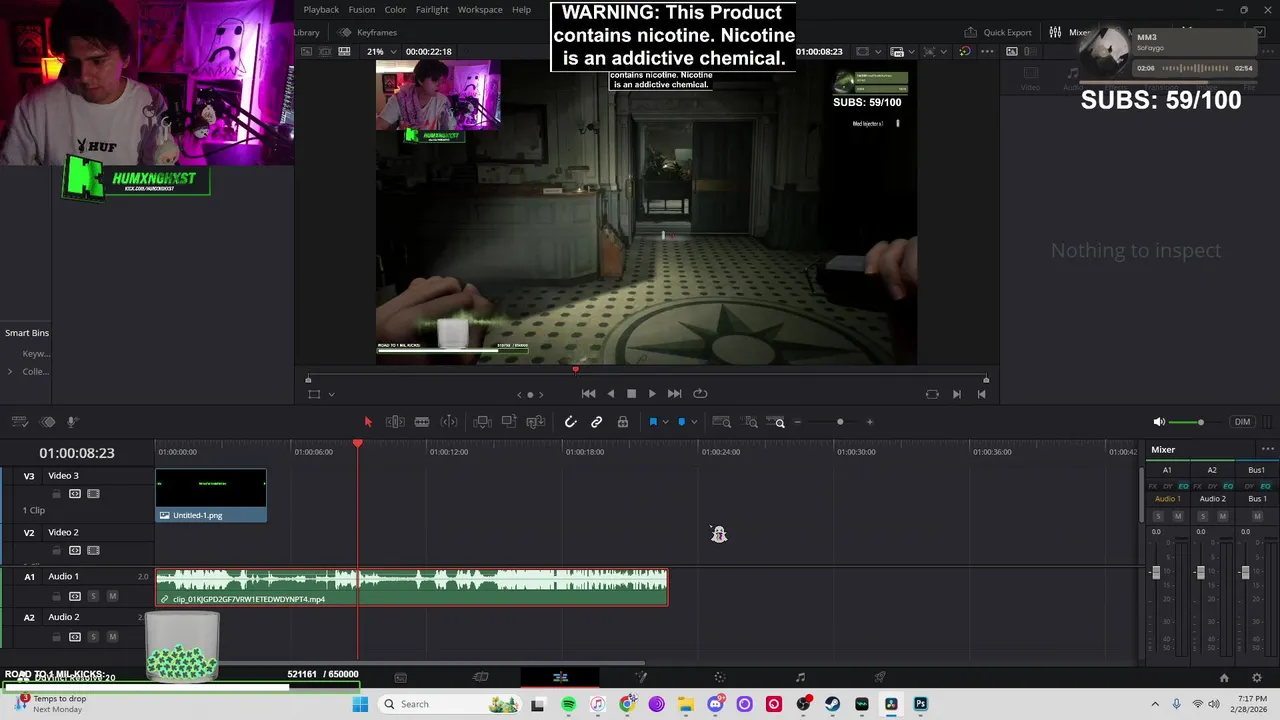The width and height of the screenshot is (1280, 720).
Task: Select the mp4 audio clip on A1
Action: tap(412, 587)
